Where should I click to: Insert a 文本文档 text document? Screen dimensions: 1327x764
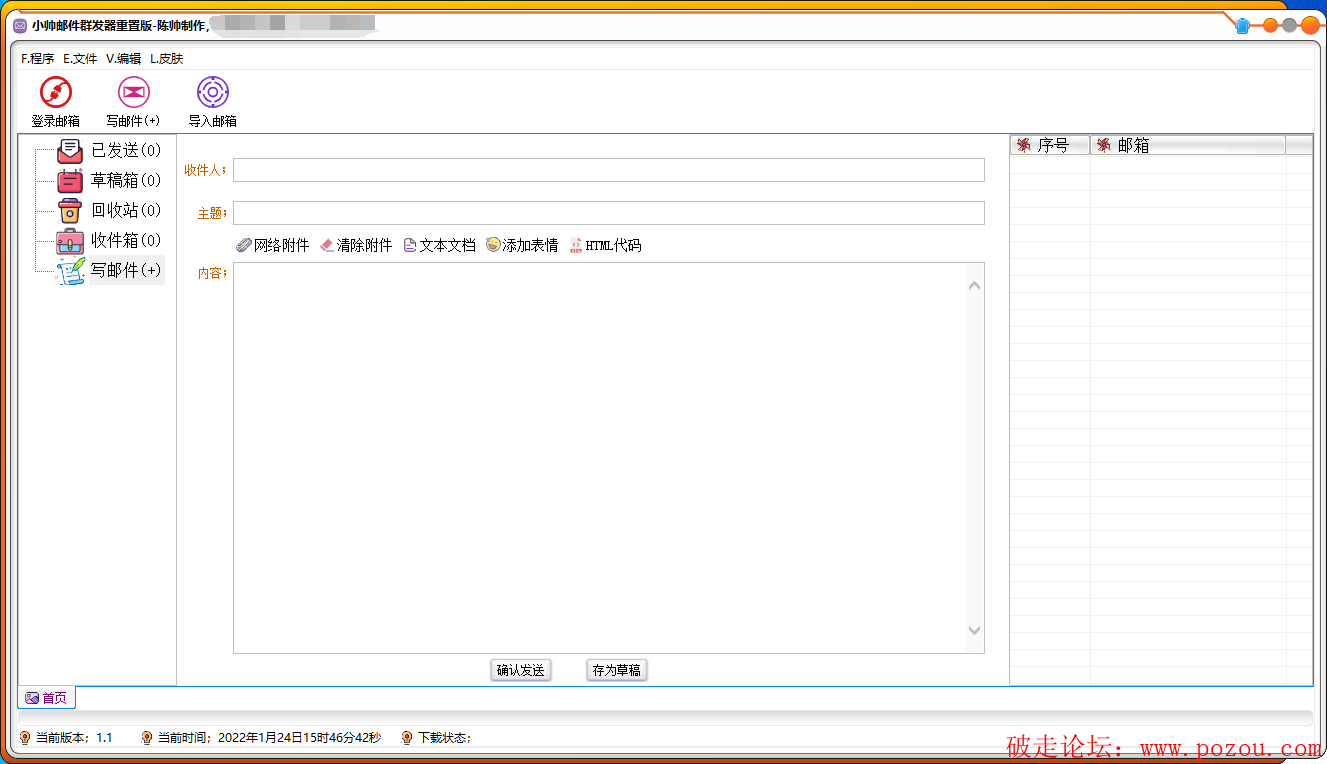tap(439, 245)
